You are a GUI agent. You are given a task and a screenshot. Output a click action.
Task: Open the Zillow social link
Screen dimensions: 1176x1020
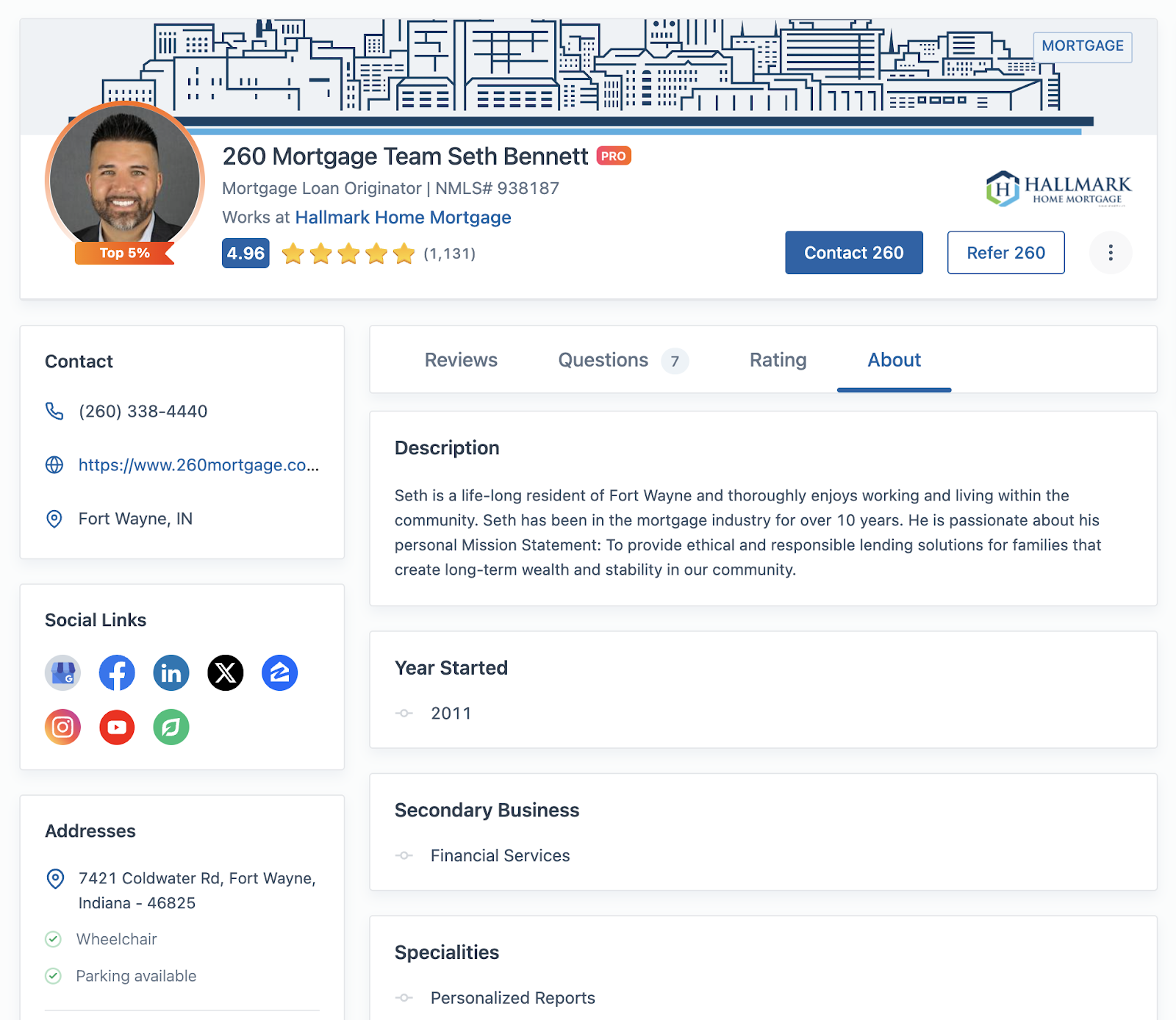(280, 672)
